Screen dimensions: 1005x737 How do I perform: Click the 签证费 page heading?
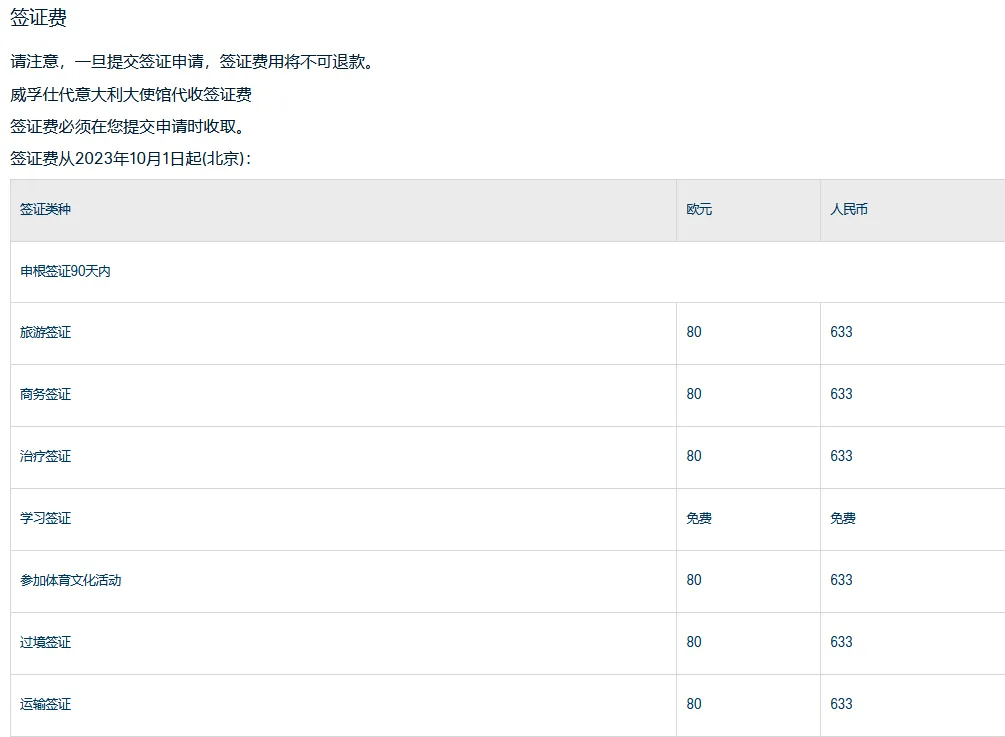38,18
